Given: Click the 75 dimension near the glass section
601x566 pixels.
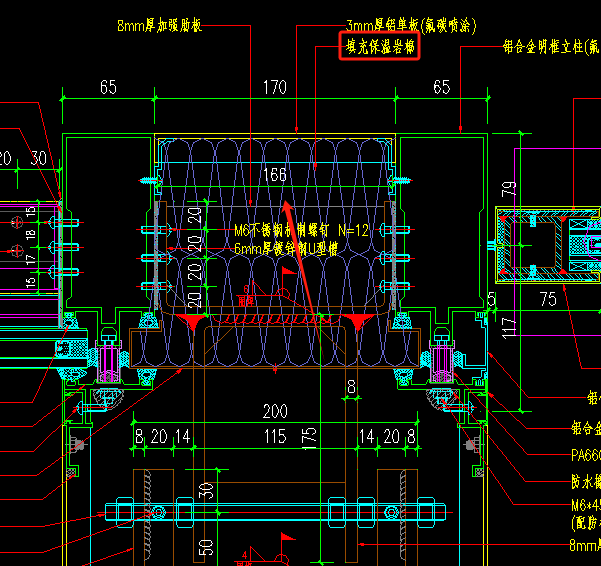Looking at the screenshot, I should coord(547,298).
